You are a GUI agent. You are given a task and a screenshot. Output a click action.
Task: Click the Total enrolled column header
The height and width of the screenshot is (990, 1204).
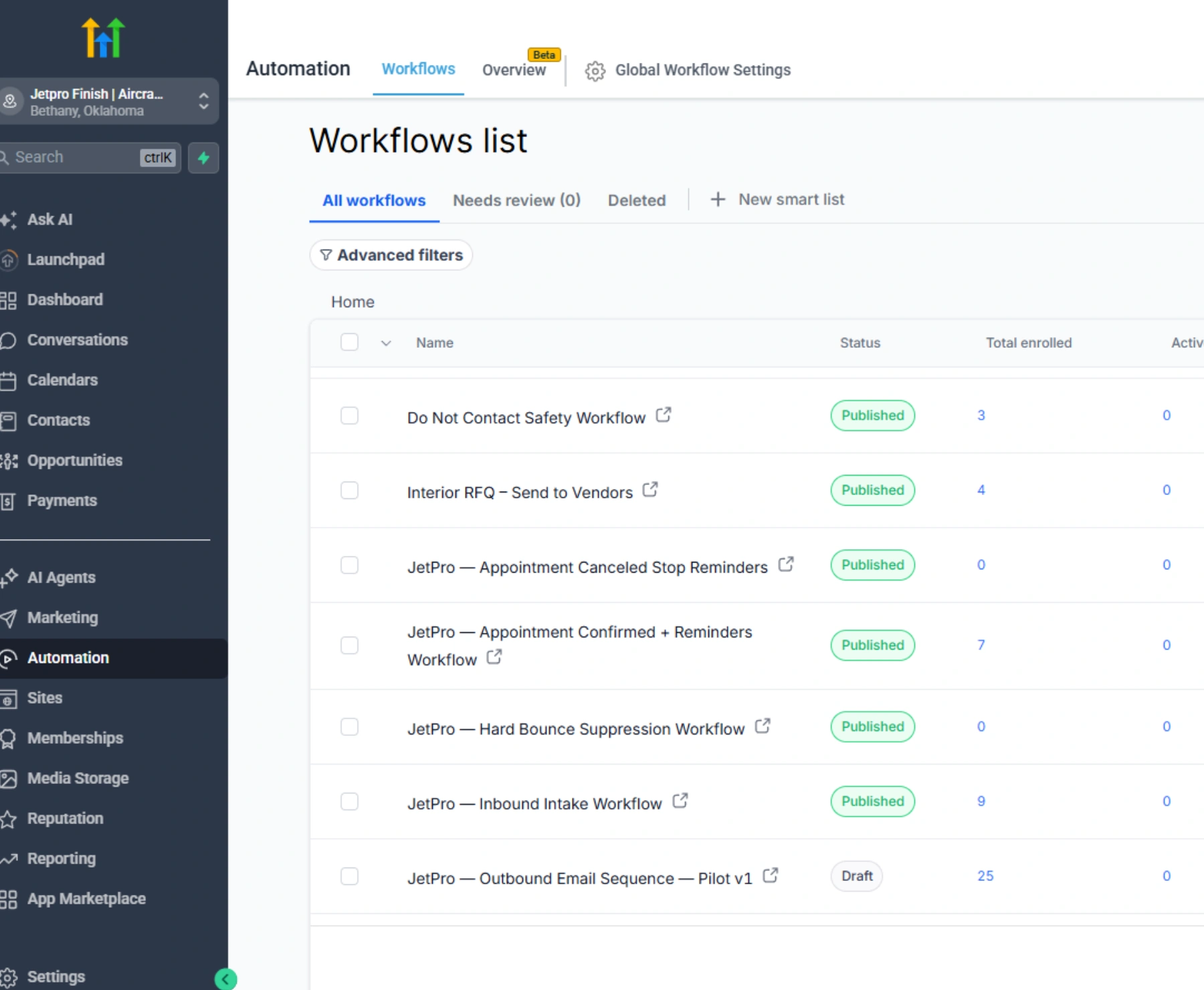(1029, 343)
